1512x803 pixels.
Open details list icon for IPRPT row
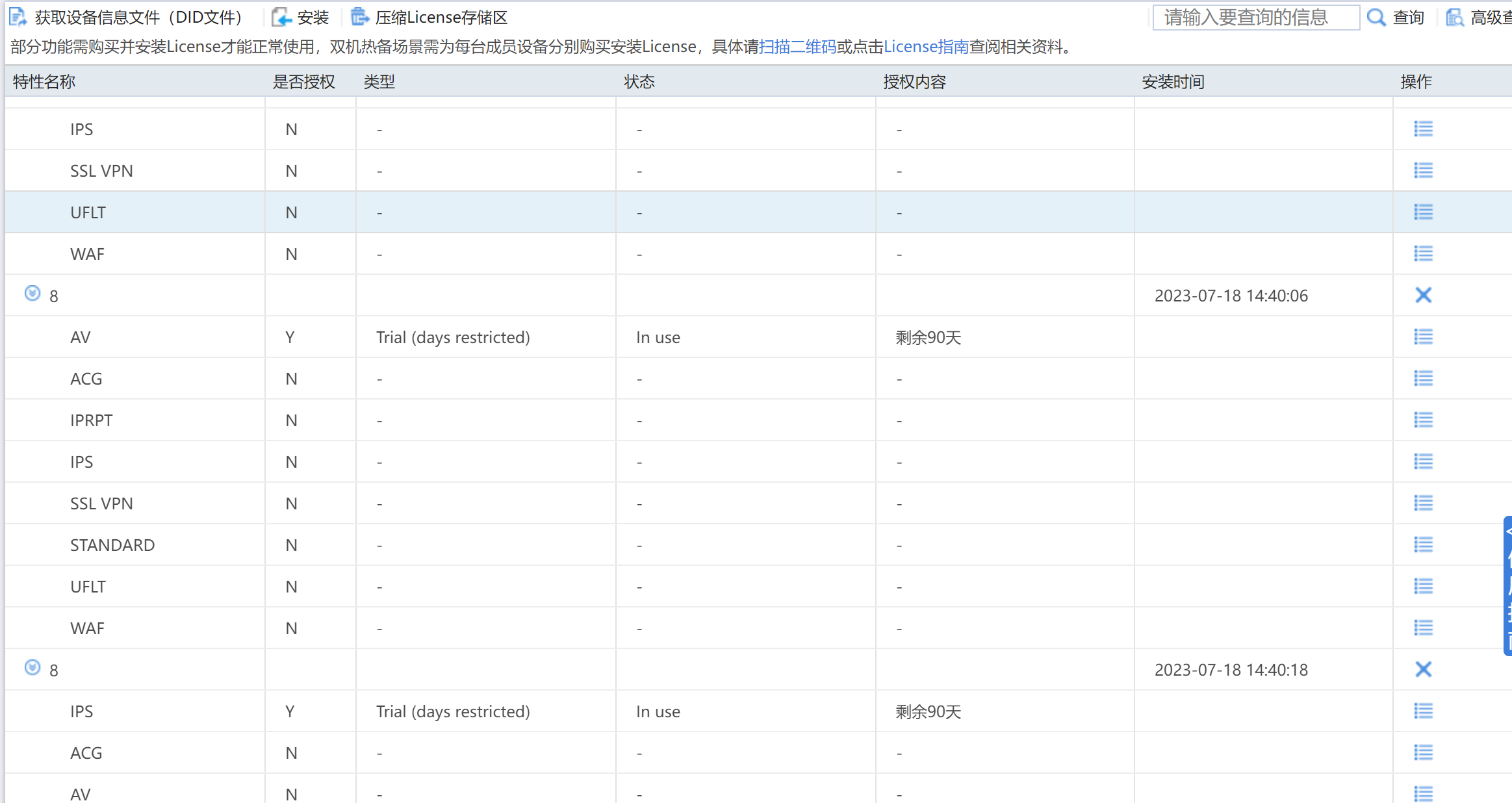tap(1423, 420)
